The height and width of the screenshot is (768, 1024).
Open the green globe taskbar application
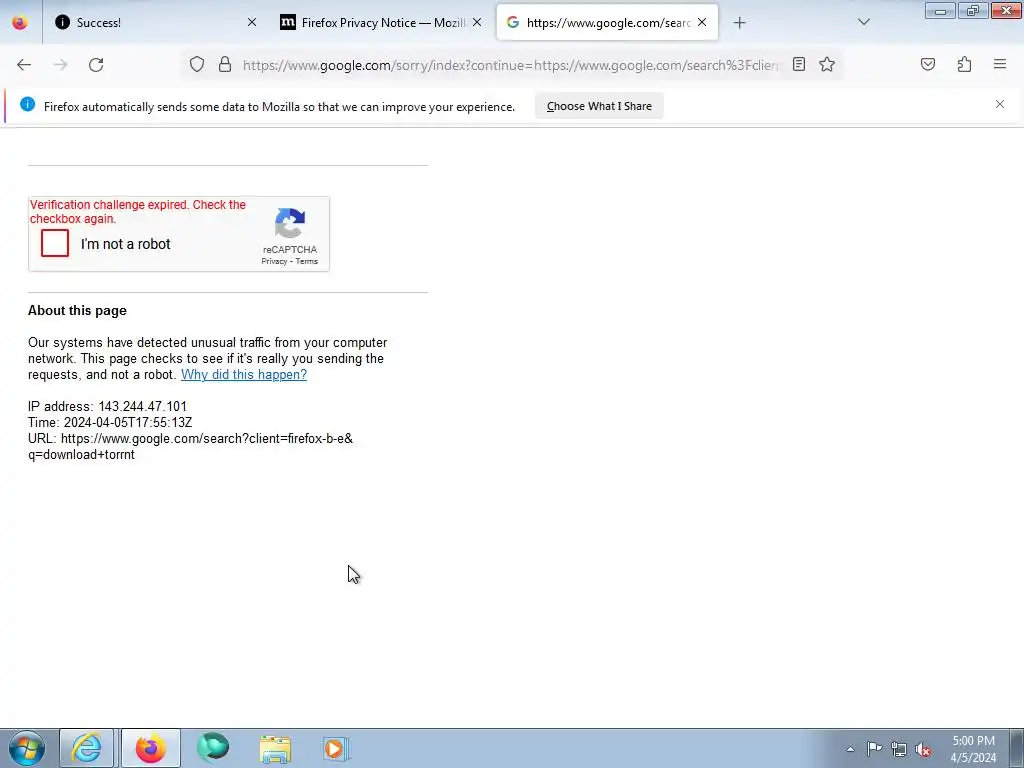click(x=213, y=748)
